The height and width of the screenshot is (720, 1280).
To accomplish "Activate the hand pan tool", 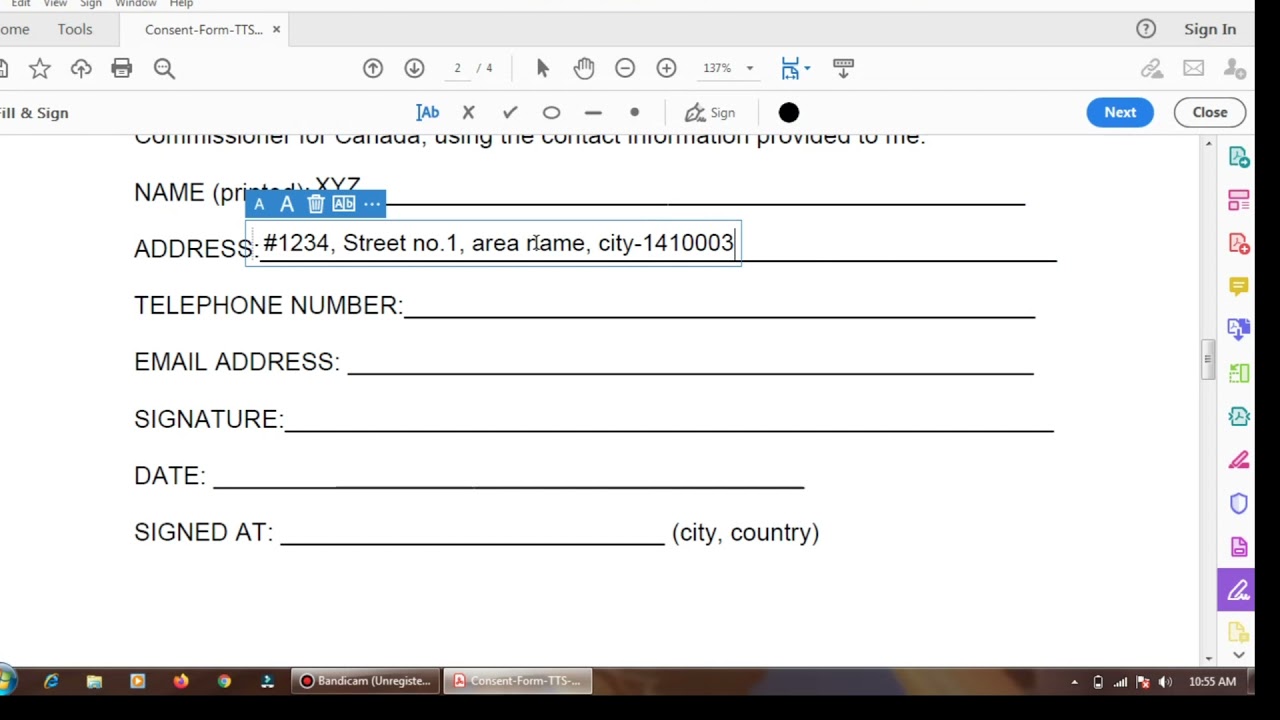I will [584, 68].
